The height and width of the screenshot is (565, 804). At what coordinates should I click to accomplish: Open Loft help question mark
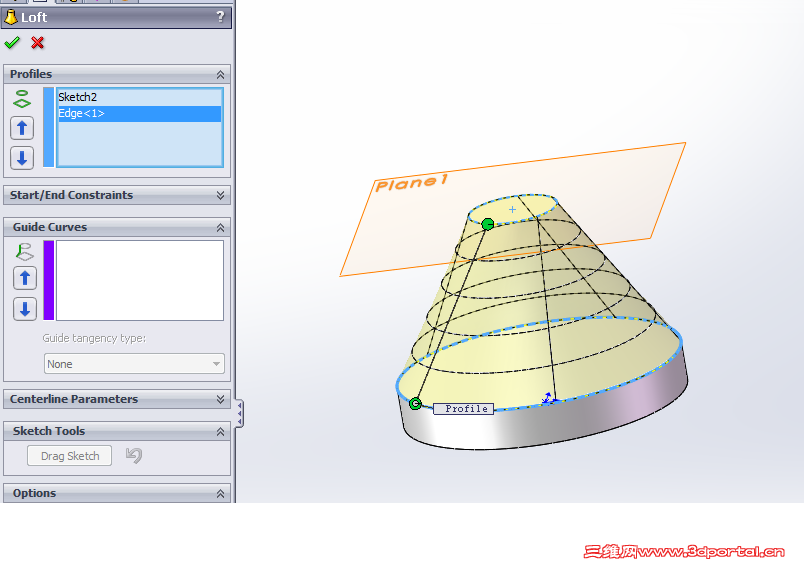click(x=220, y=17)
